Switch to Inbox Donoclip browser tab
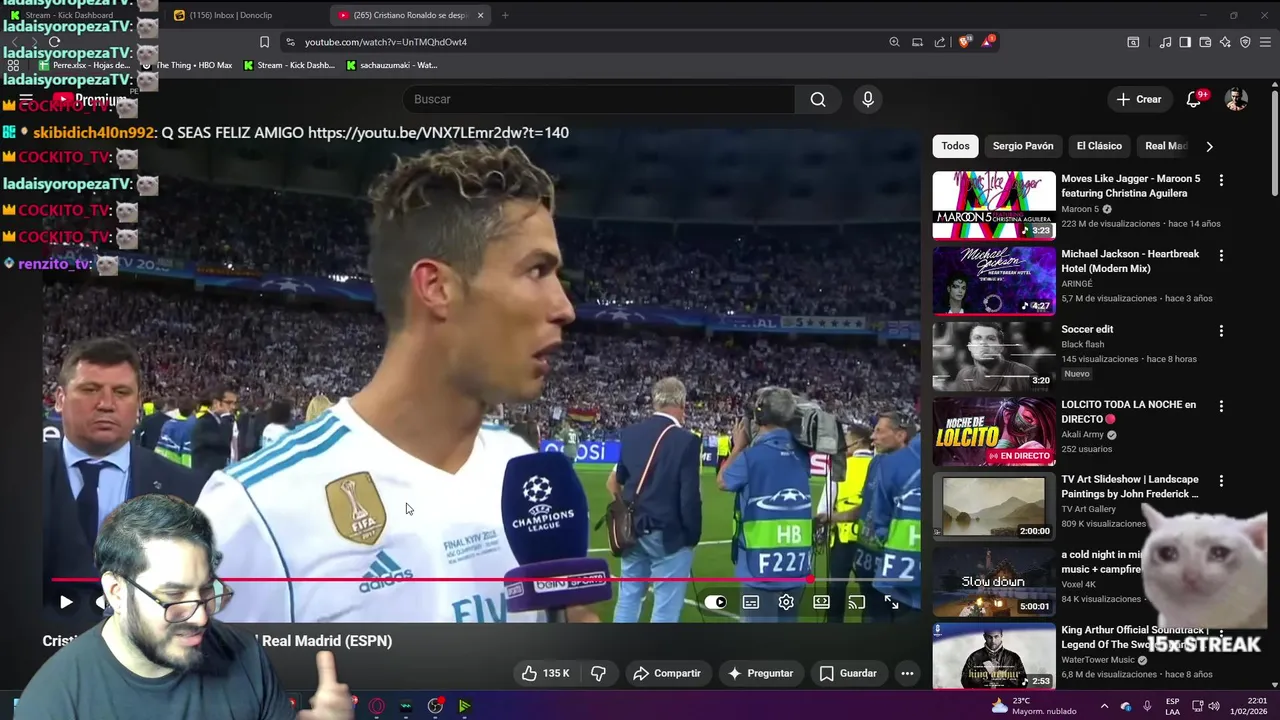This screenshot has width=1280, height=720. coord(240,15)
